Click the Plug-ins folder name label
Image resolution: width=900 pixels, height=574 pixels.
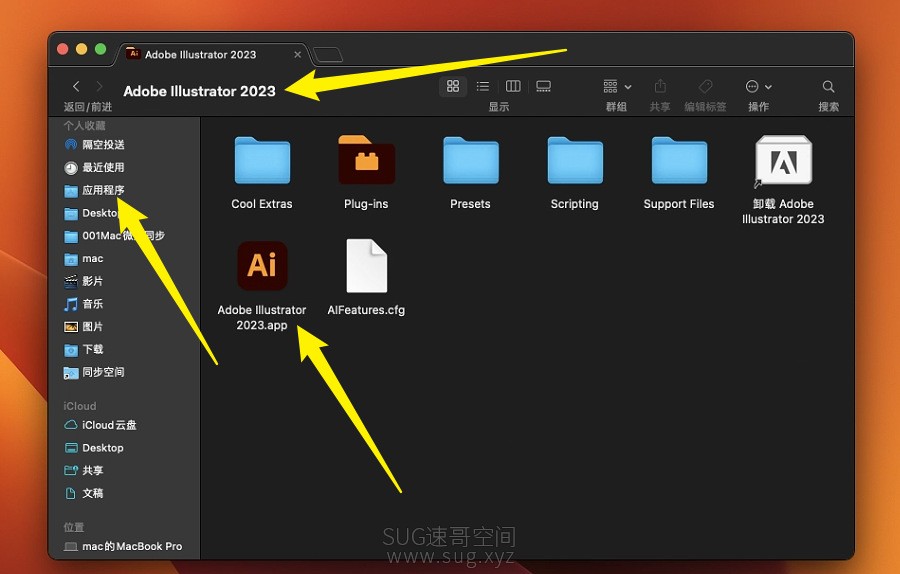(x=366, y=204)
